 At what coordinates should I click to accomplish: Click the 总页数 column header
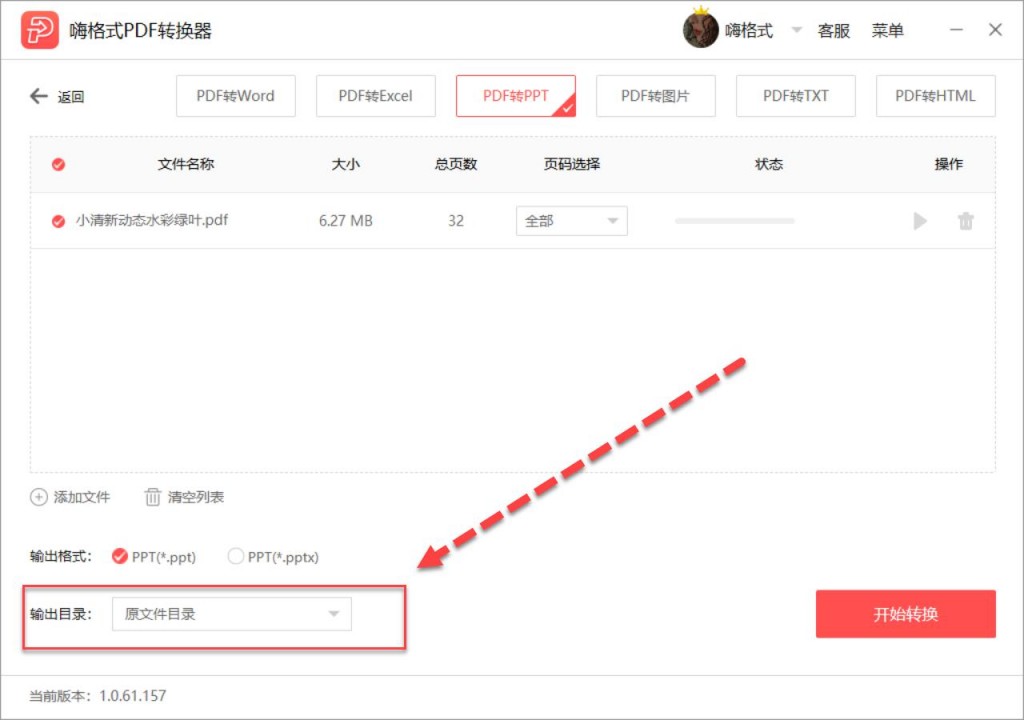tap(456, 164)
